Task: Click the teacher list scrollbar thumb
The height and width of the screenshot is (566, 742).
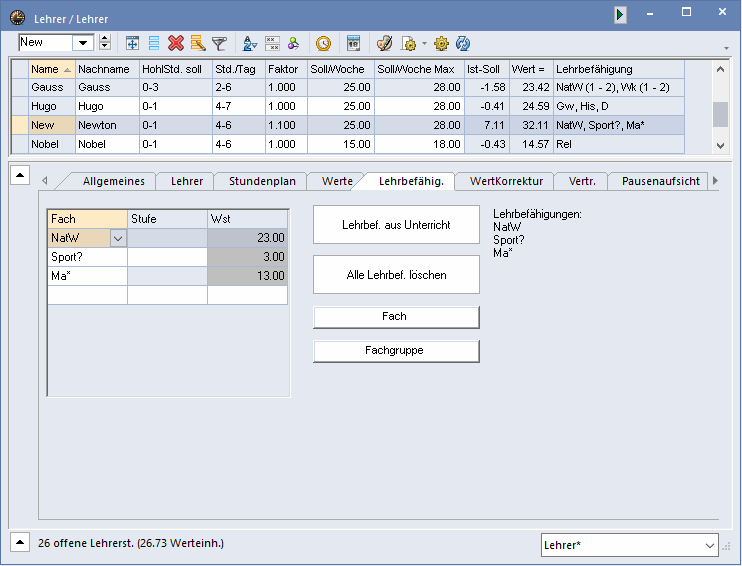Action: (720, 114)
